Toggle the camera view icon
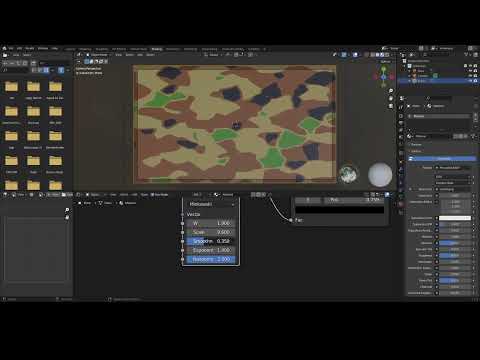This screenshot has height=360, width=480. tap(391, 106)
